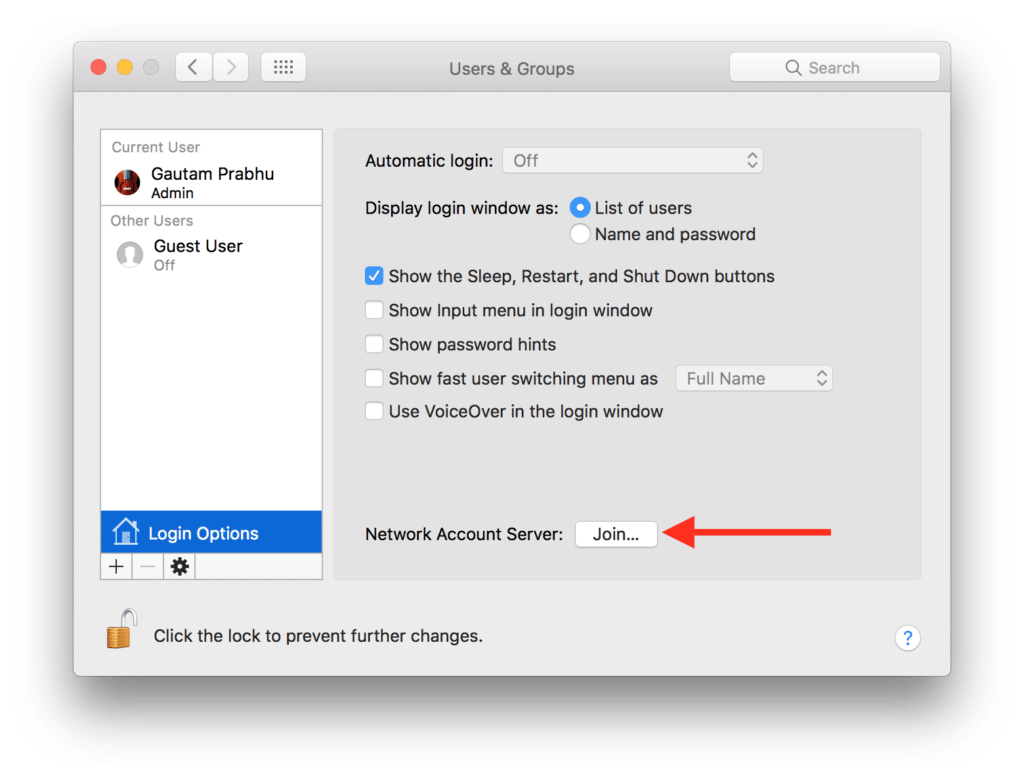The image size is (1024, 781).
Task: Click the Join... button
Action: click(616, 534)
